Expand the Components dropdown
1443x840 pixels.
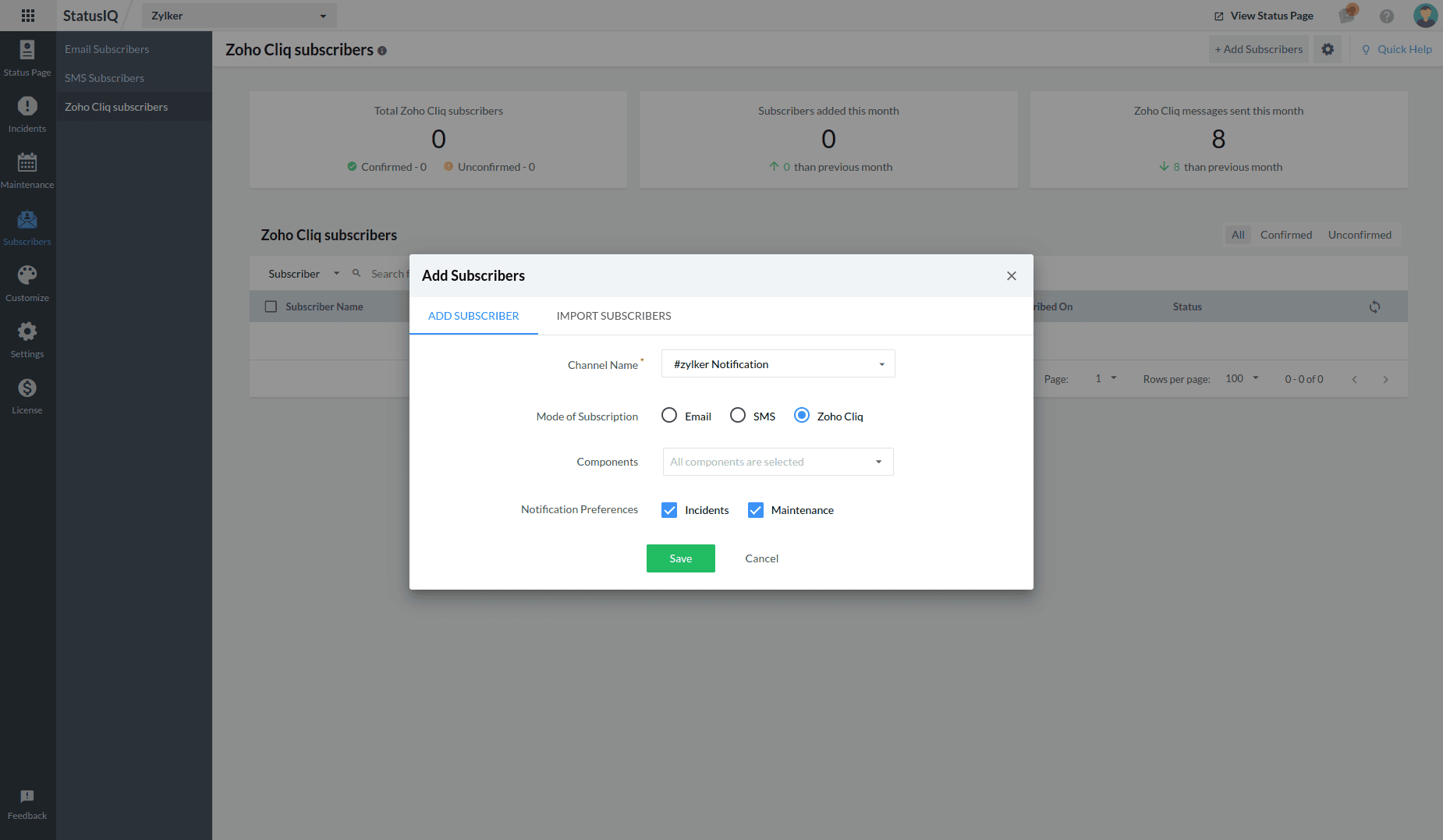pyautogui.click(x=778, y=462)
